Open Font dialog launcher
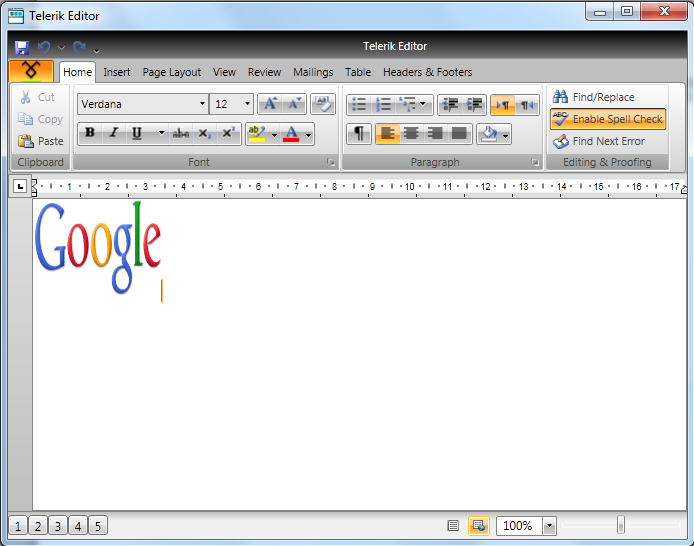694x546 pixels. tap(331, 162)
